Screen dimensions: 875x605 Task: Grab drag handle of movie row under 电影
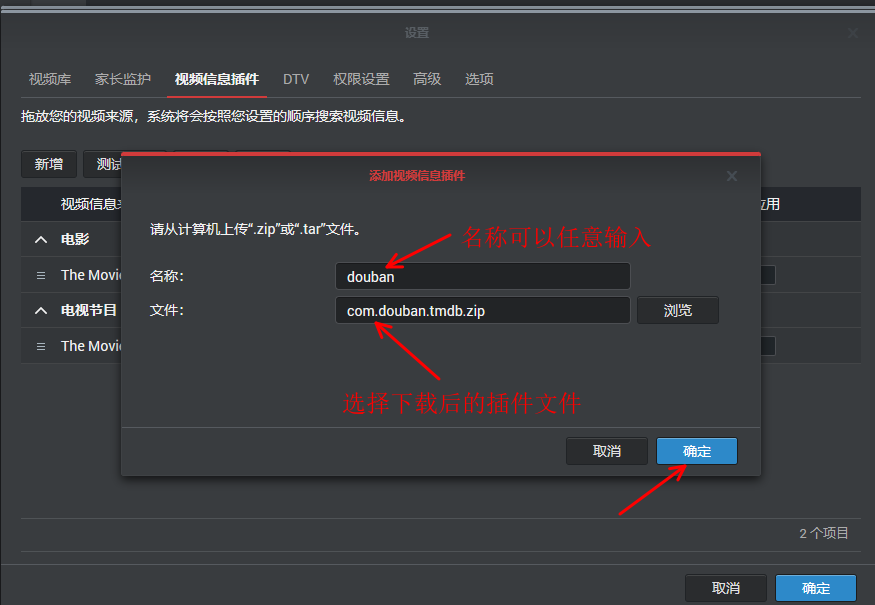(41, 275)
